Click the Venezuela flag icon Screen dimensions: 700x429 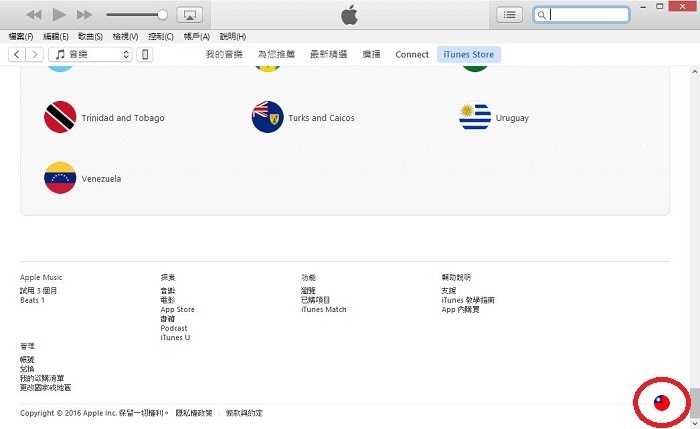[60, 178]
